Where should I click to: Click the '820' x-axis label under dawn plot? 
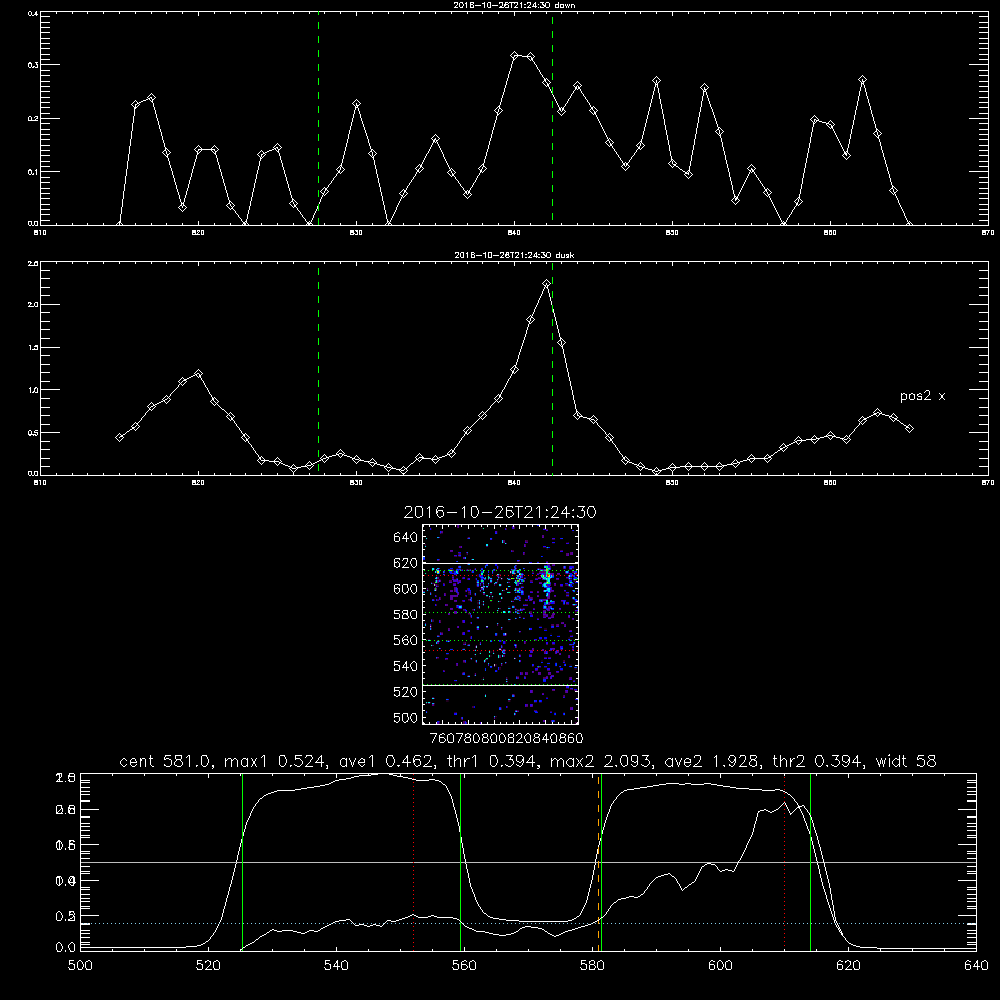click(x=198, y=233)
